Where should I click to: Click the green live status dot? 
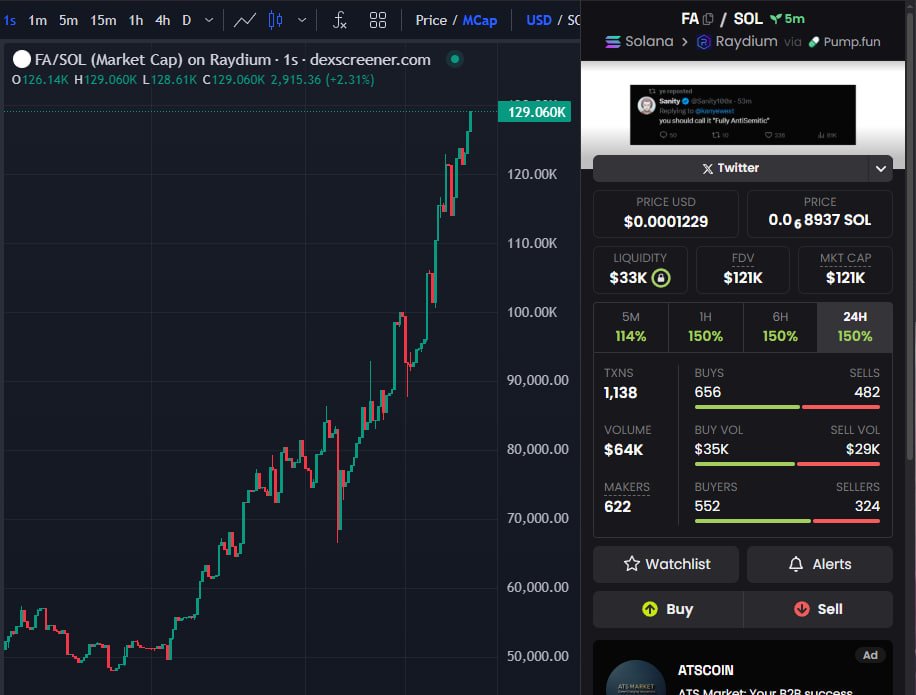coord(454,59)
